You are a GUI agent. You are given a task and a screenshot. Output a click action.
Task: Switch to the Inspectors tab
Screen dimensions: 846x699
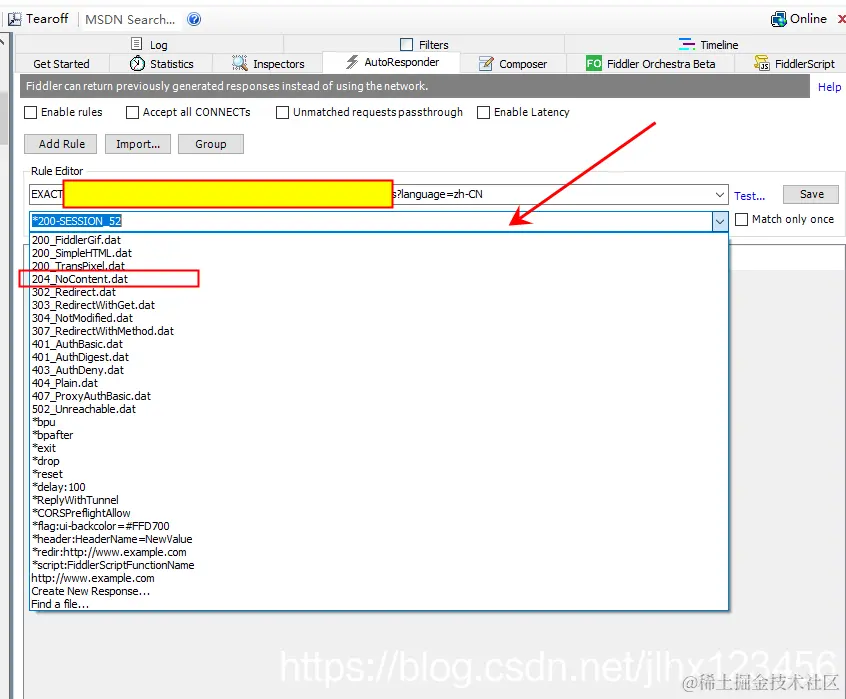coord(268,64)
